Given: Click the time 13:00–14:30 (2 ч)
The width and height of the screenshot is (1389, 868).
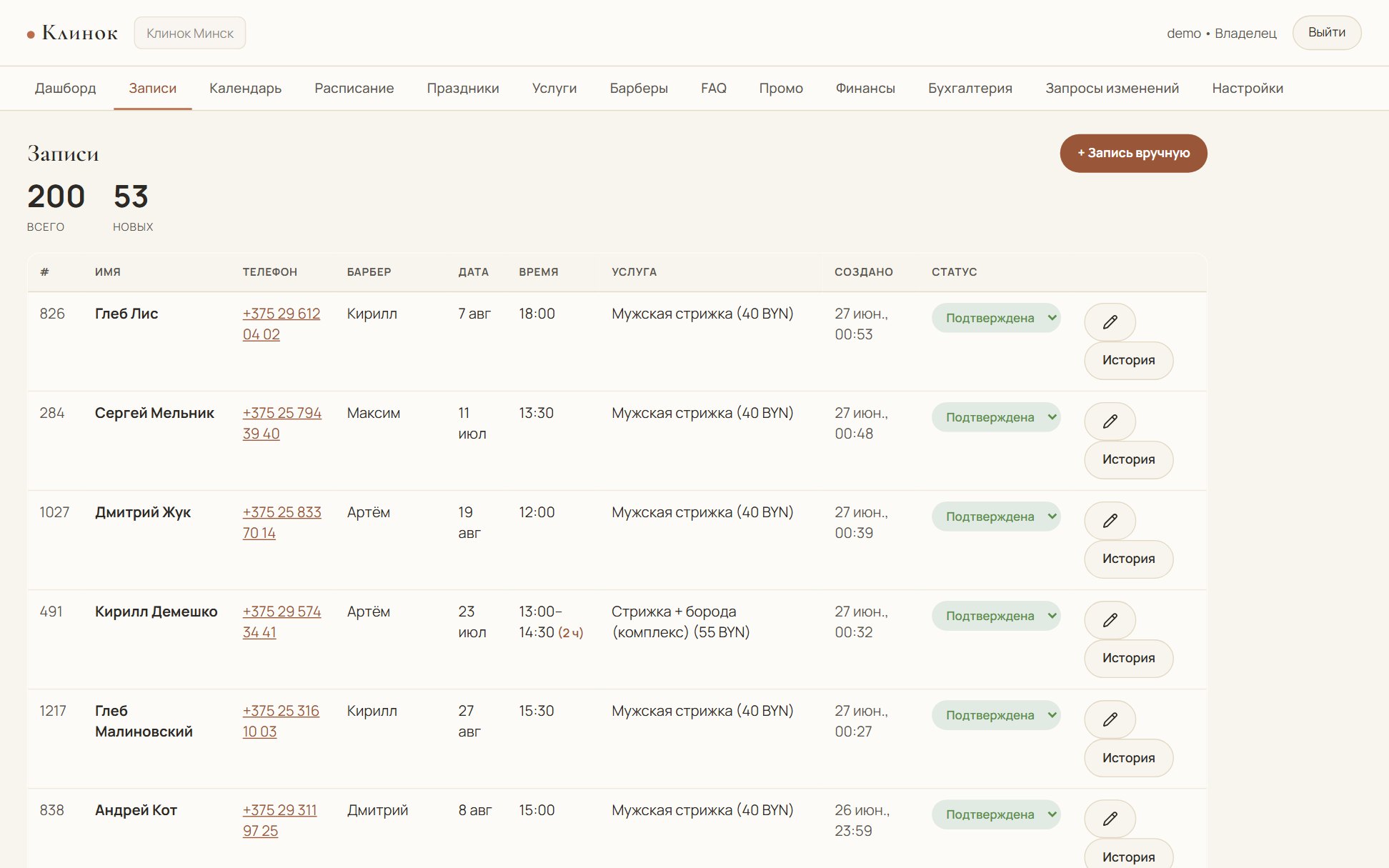Looking at the screenshot, I should 551,622.
